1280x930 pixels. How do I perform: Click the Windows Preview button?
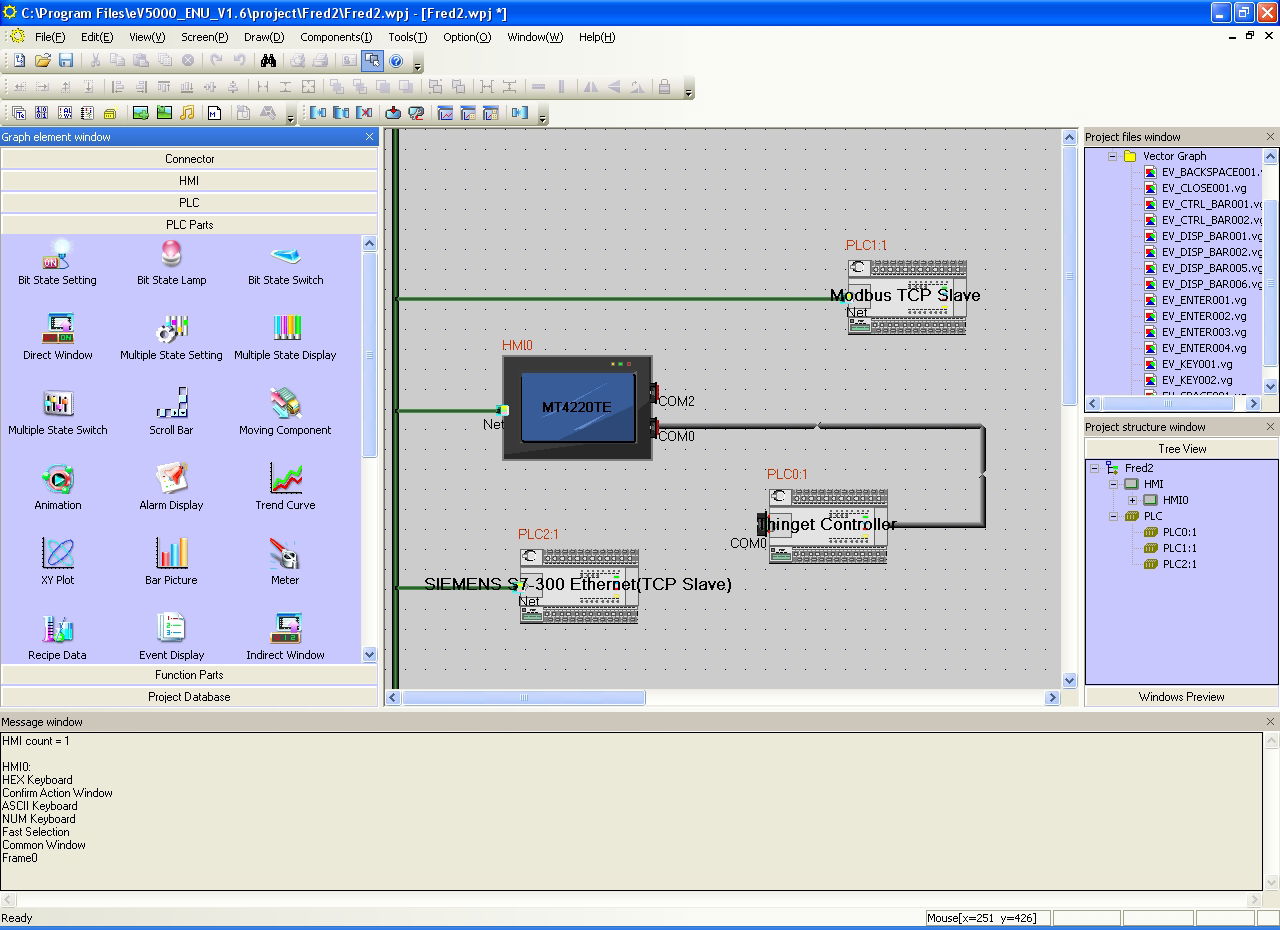pyautogui.click(x=1181, y=697)
